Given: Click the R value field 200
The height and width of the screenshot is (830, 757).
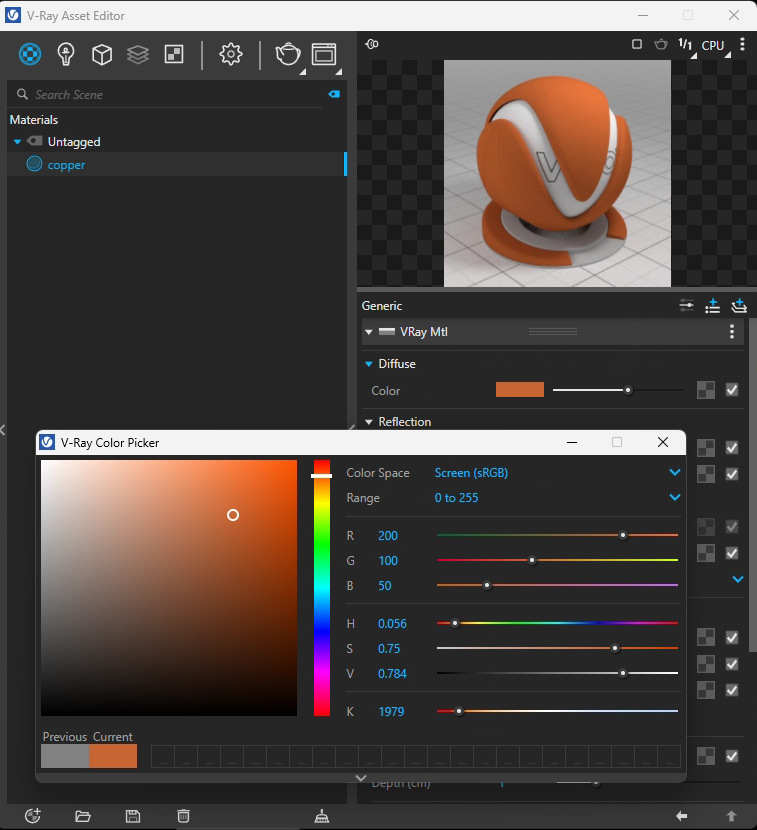Looking at the screenshot, I should [388, 536].
